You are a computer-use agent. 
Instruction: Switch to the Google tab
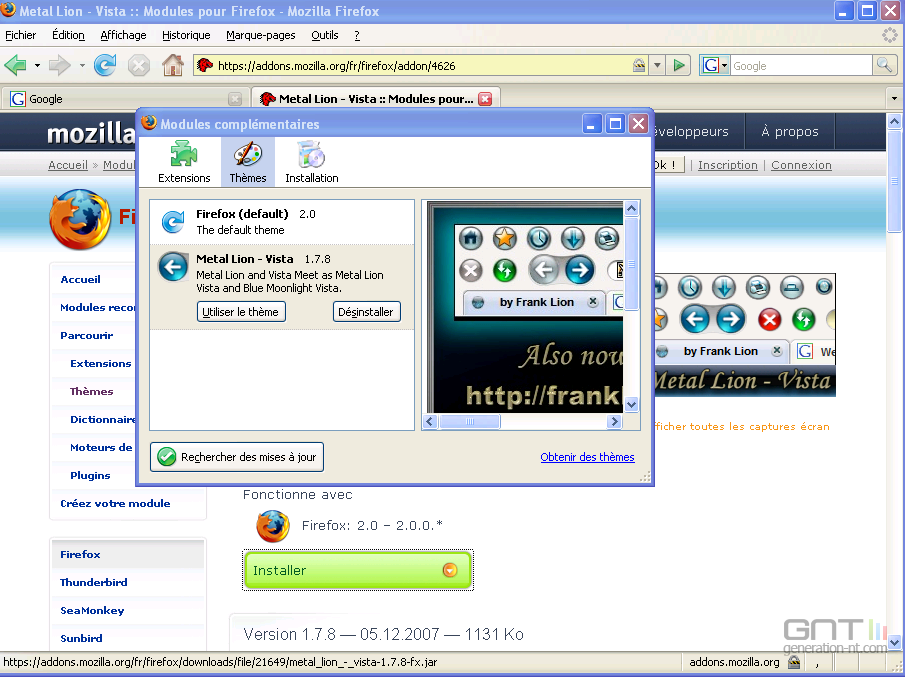coord(124,99)
